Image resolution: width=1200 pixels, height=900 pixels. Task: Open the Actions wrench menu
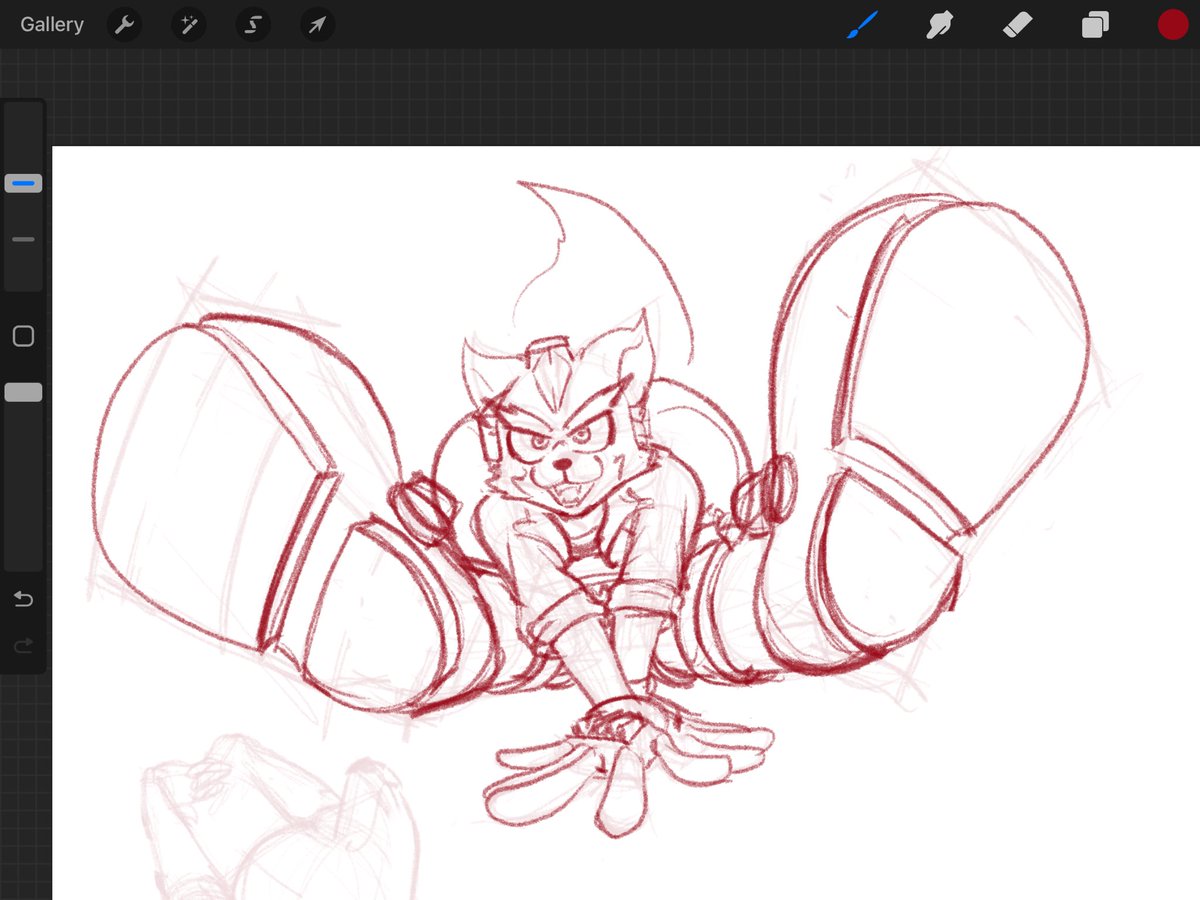[124, 25]
